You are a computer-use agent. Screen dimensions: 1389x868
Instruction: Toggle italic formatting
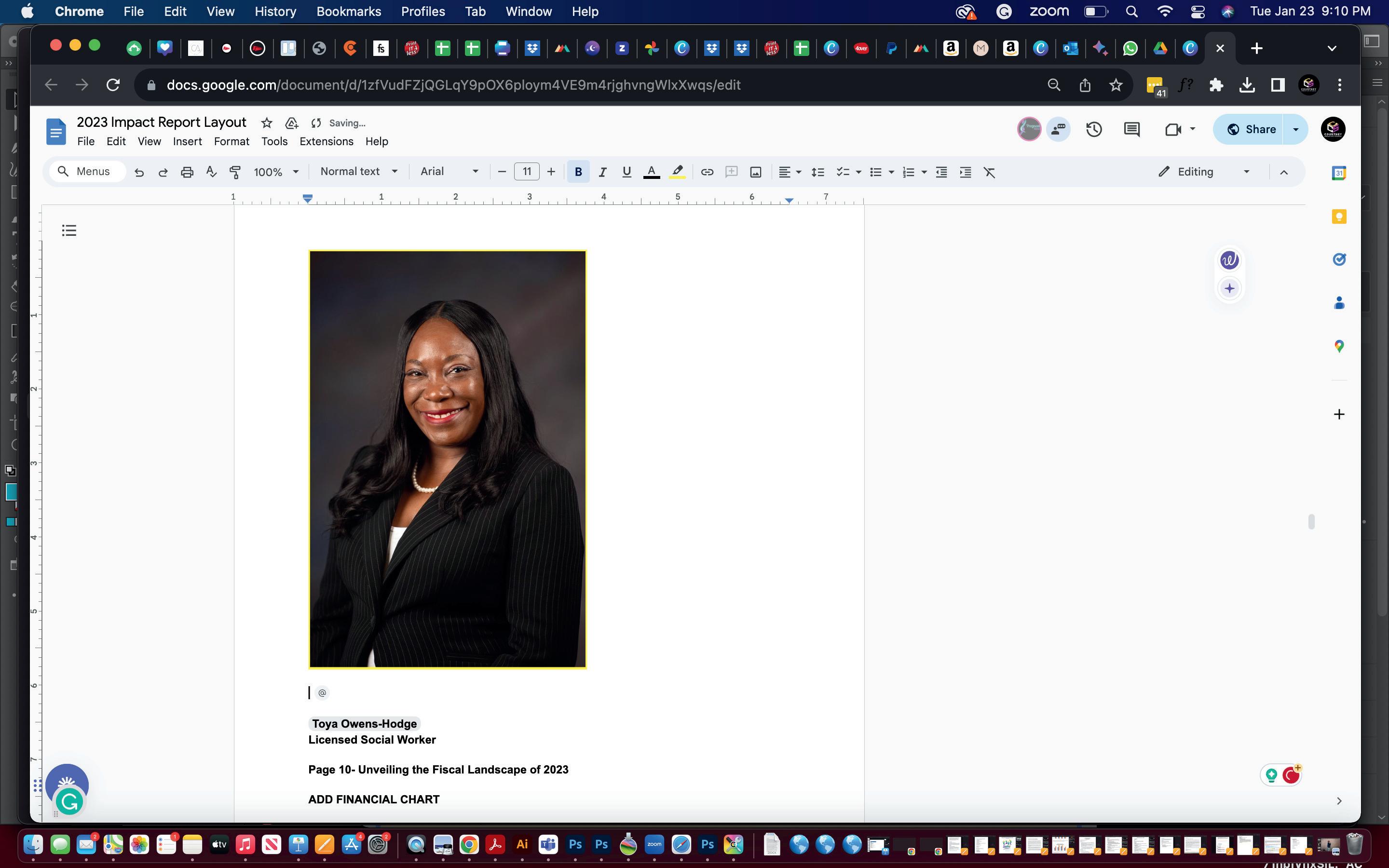click(x=602, y=172)
